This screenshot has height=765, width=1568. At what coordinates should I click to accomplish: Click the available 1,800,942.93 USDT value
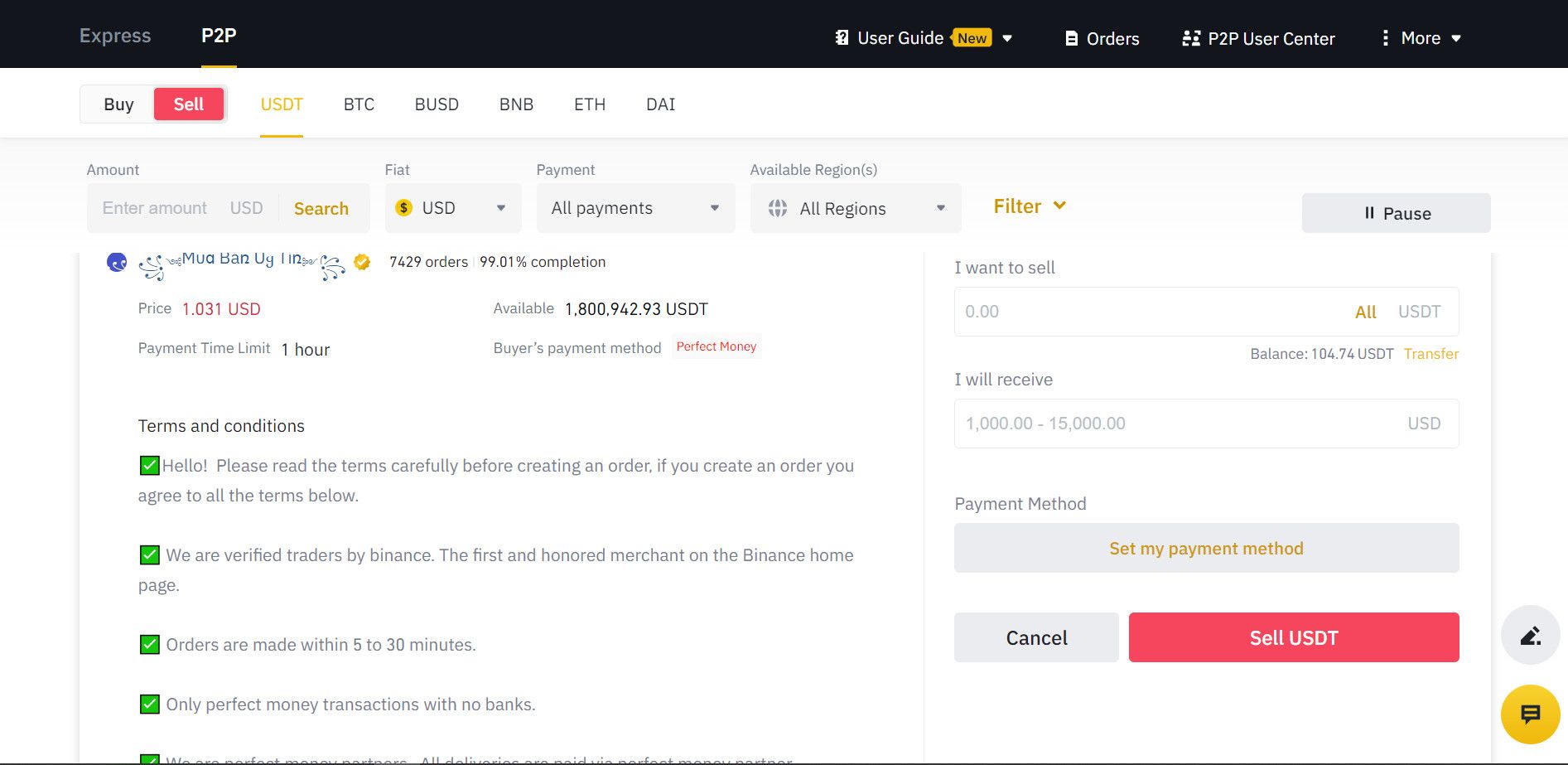point(636,309)
